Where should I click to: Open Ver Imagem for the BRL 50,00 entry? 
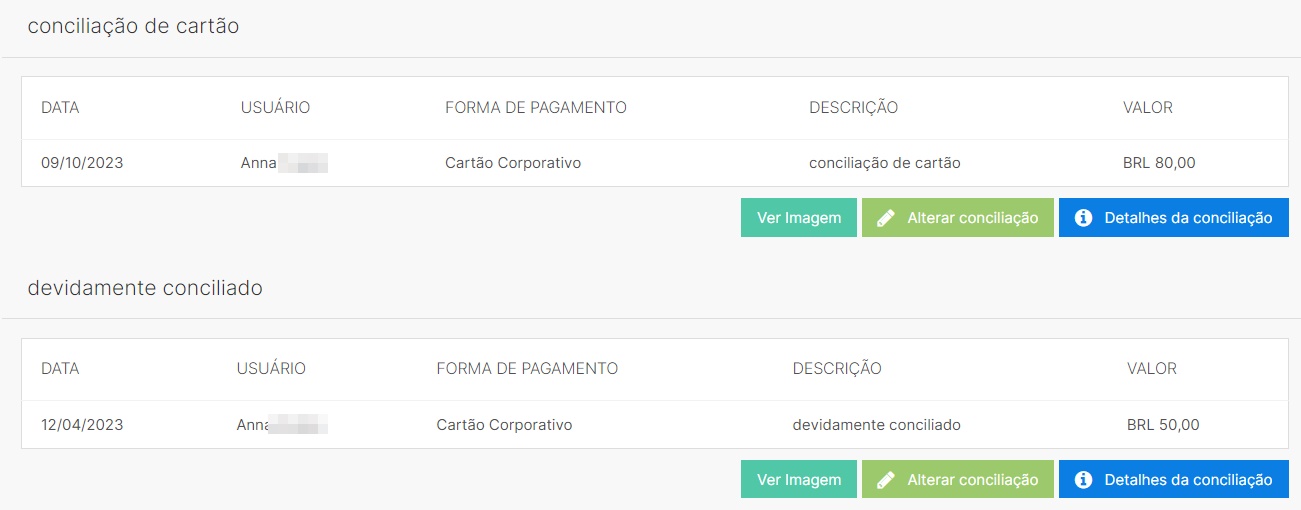pyautogui.click(x=798, y=480)
